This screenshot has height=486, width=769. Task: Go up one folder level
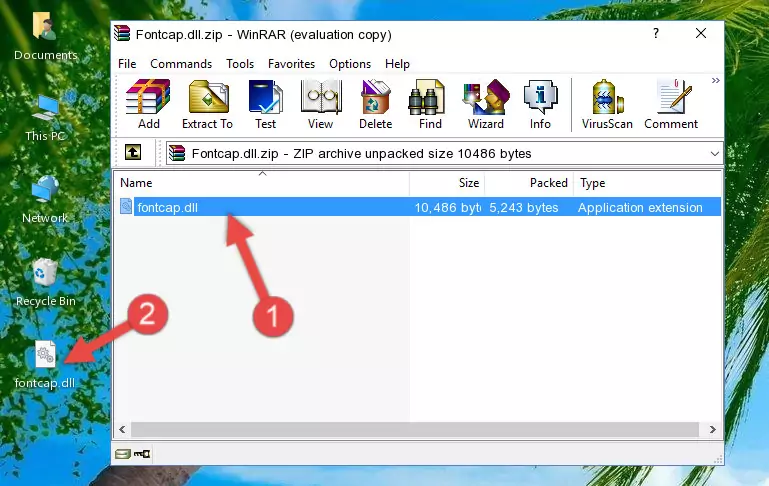tap(133, 153)
